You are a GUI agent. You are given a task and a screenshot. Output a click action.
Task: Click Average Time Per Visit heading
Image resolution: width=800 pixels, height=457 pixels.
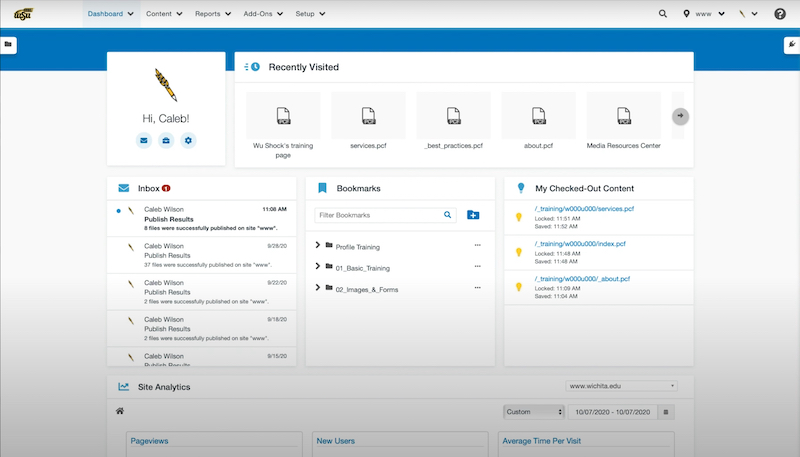[x=541, y=441]
